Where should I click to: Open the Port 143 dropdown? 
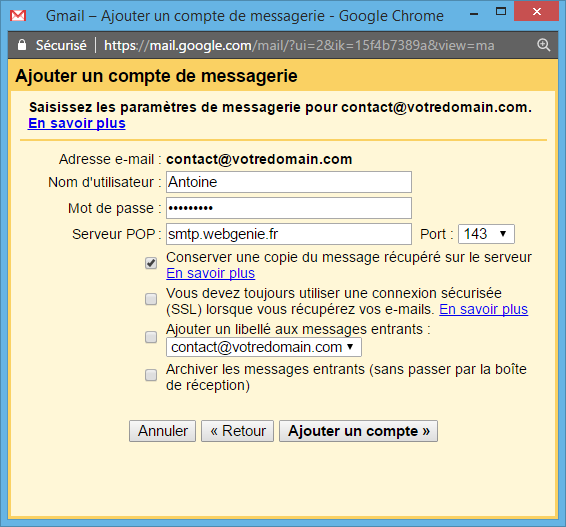(x=486, y=234)
